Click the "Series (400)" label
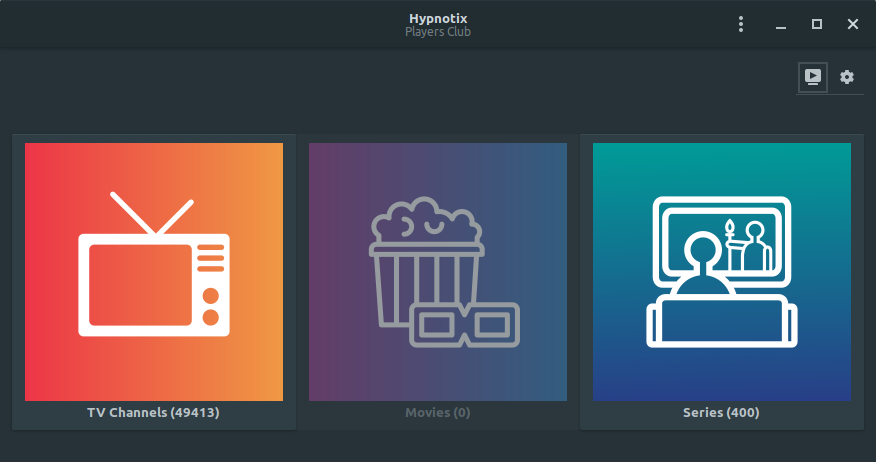The image size is (876, 462). (721, 413)
